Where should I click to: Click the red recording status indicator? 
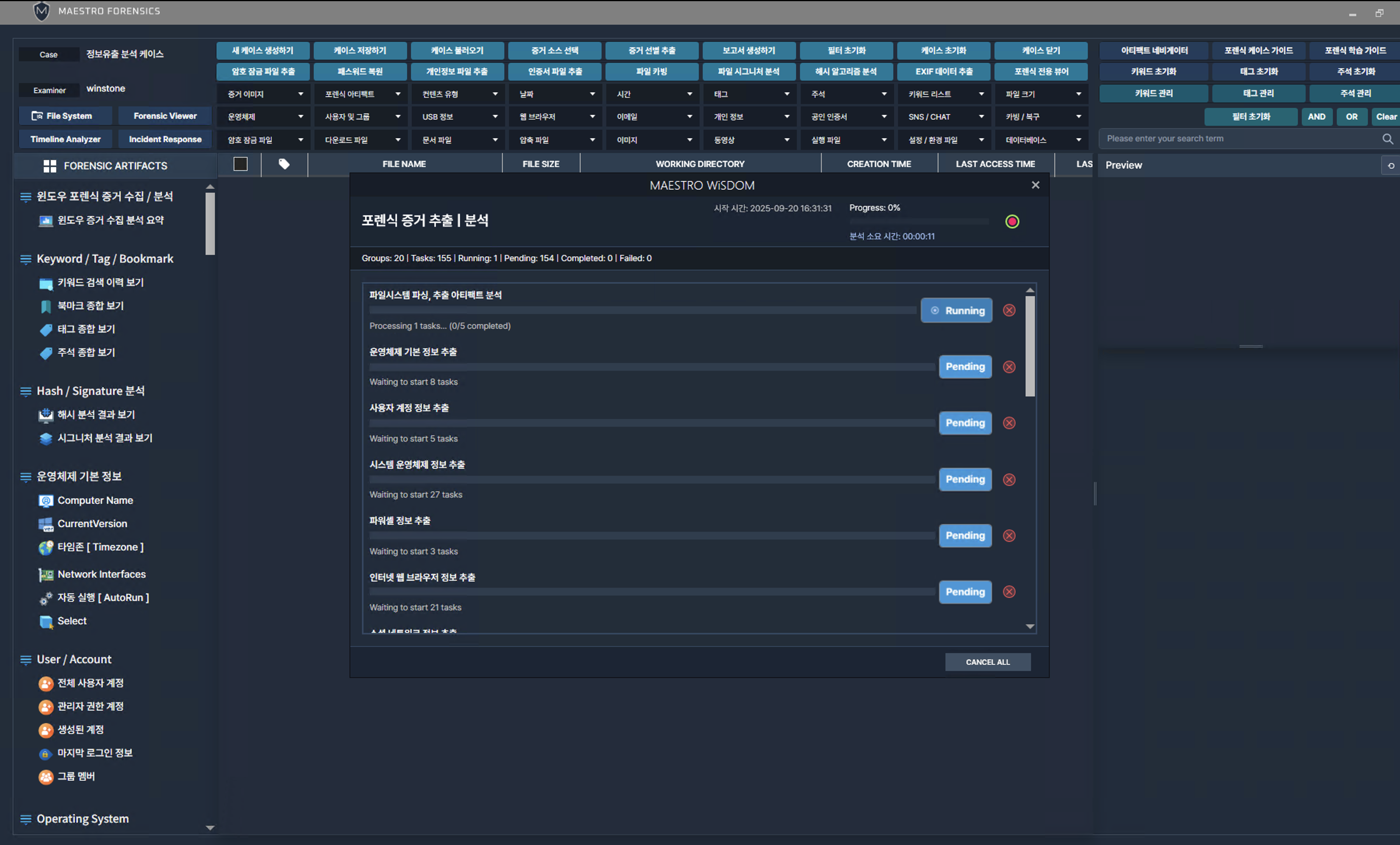click(1012, 222)
